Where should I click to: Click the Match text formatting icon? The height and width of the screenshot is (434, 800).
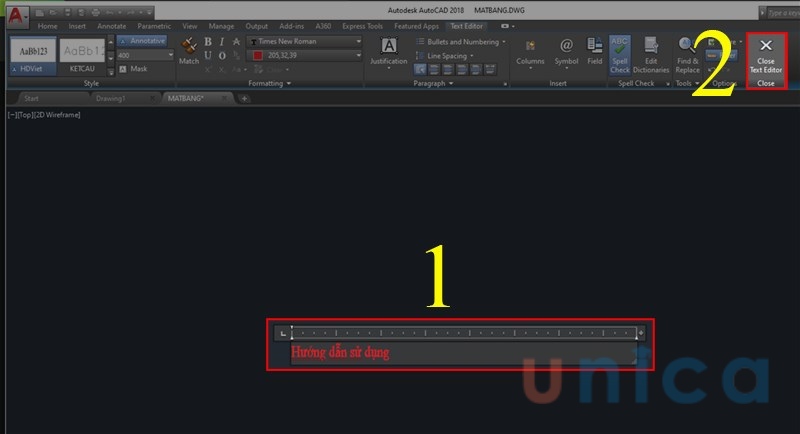pyautogui.click(x=188, y=50)
